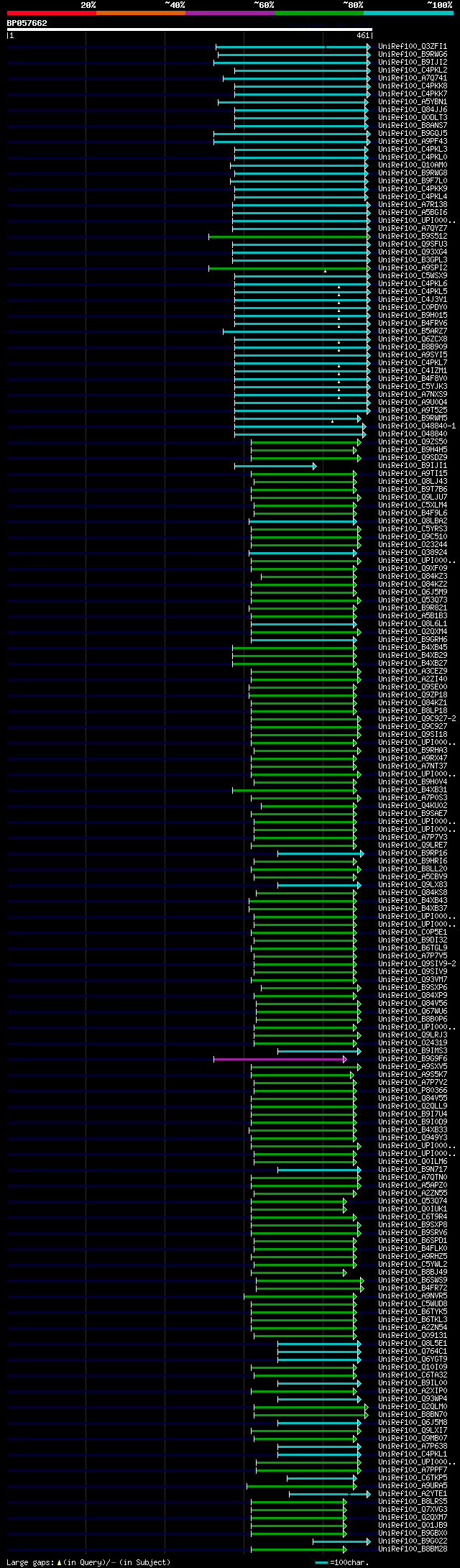
Task: Select the UniRef100_B5ARZ7 label
Action: click(x=413, y=331)
